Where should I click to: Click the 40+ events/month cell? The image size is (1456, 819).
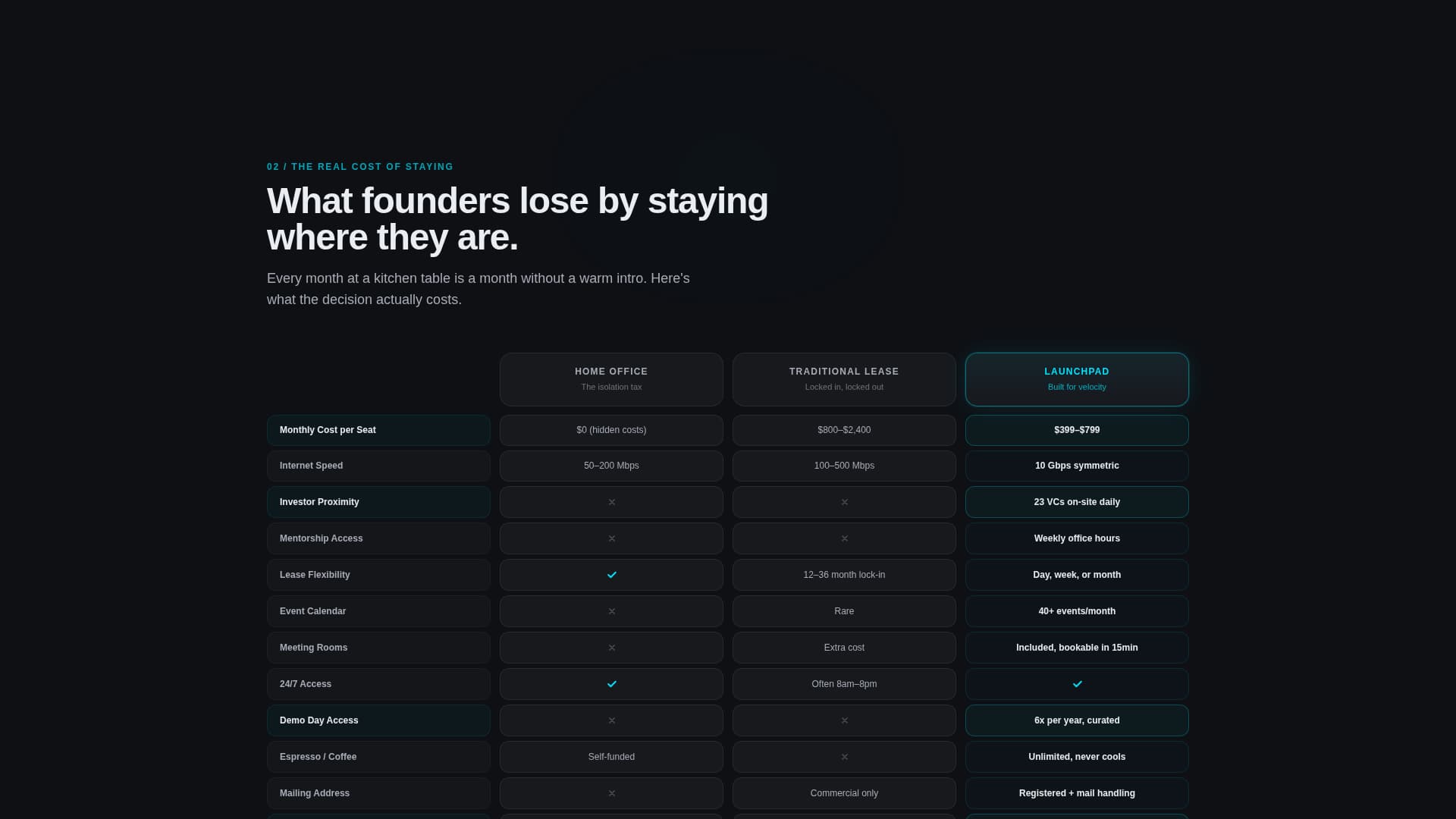tap(1077, 611)
